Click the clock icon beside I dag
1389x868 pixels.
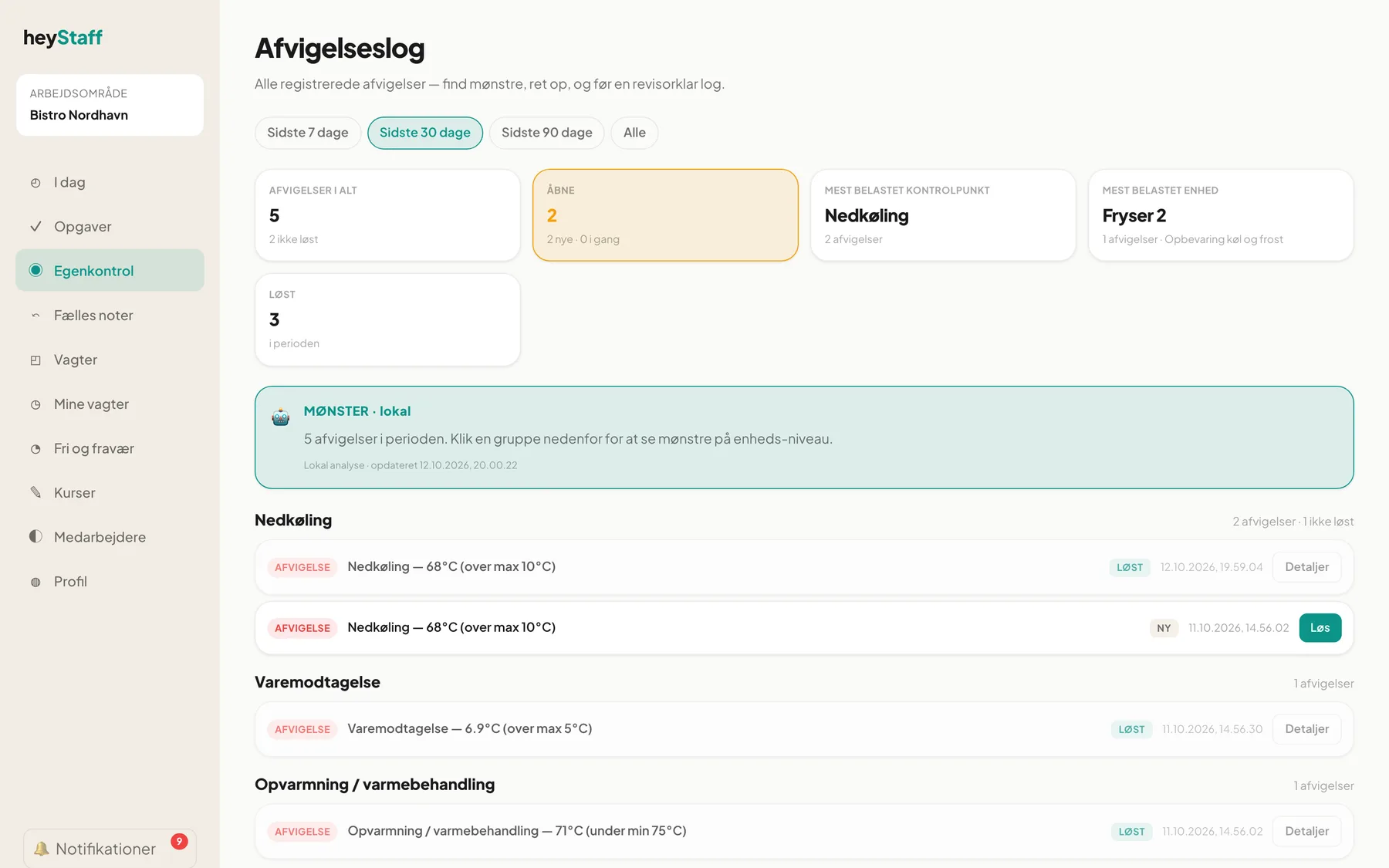pyautogui.click(x=35, y=183)
